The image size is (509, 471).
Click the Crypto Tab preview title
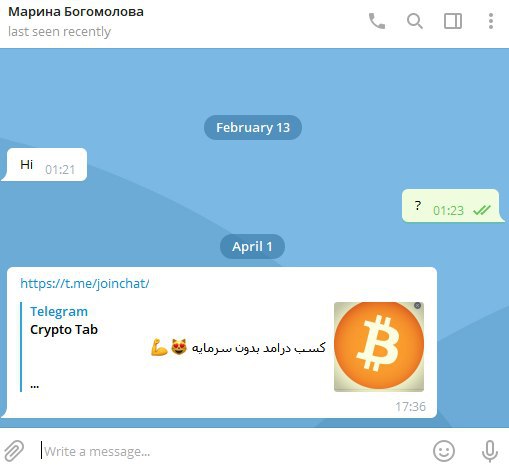pyautogui.click(x=64, y=329)
